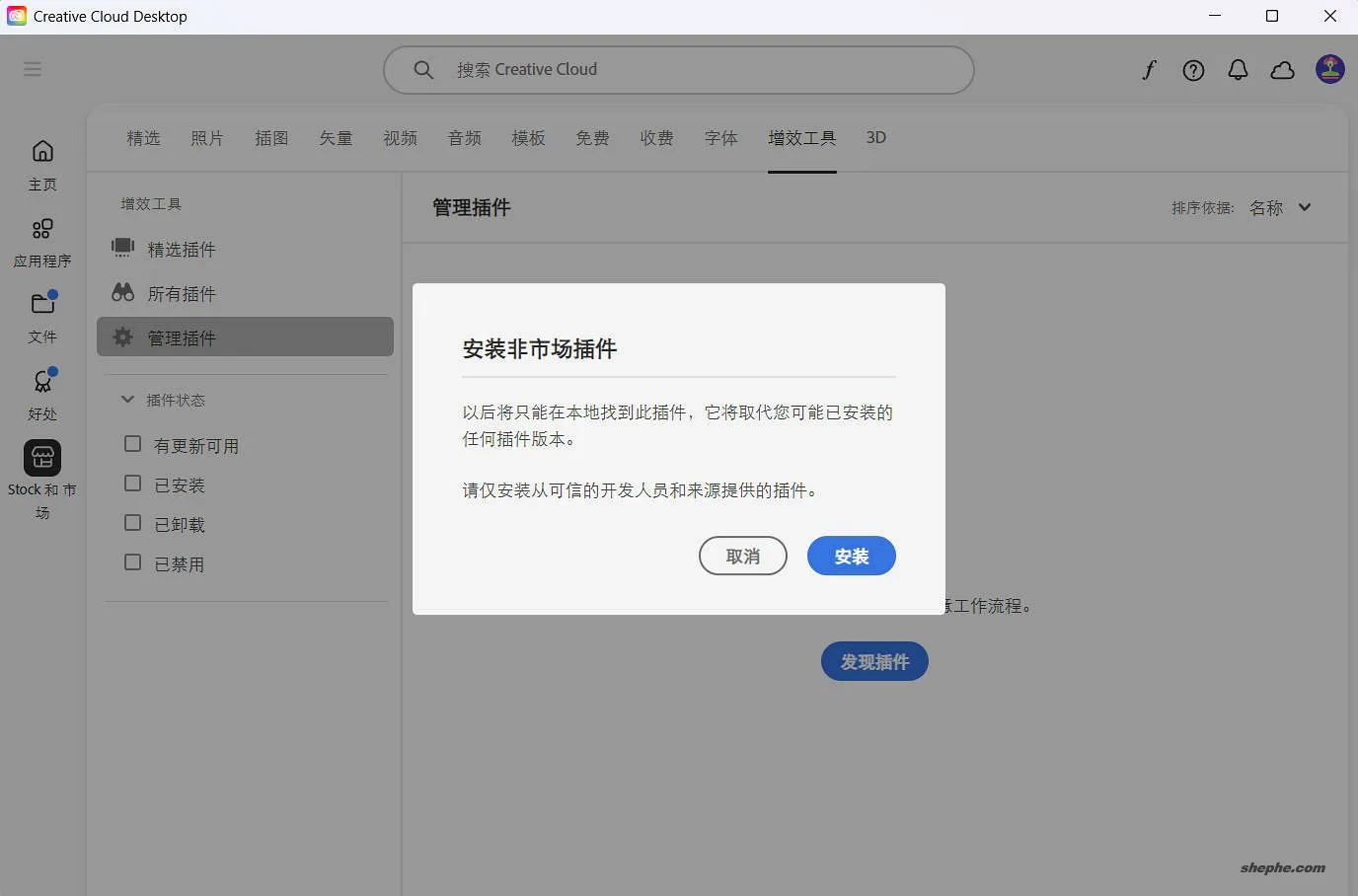Image resolution: width=1358 pixels, height=896 pixels.
Task: Click the 所有插件 binoculars icon
Action: (x=122, y=292)
